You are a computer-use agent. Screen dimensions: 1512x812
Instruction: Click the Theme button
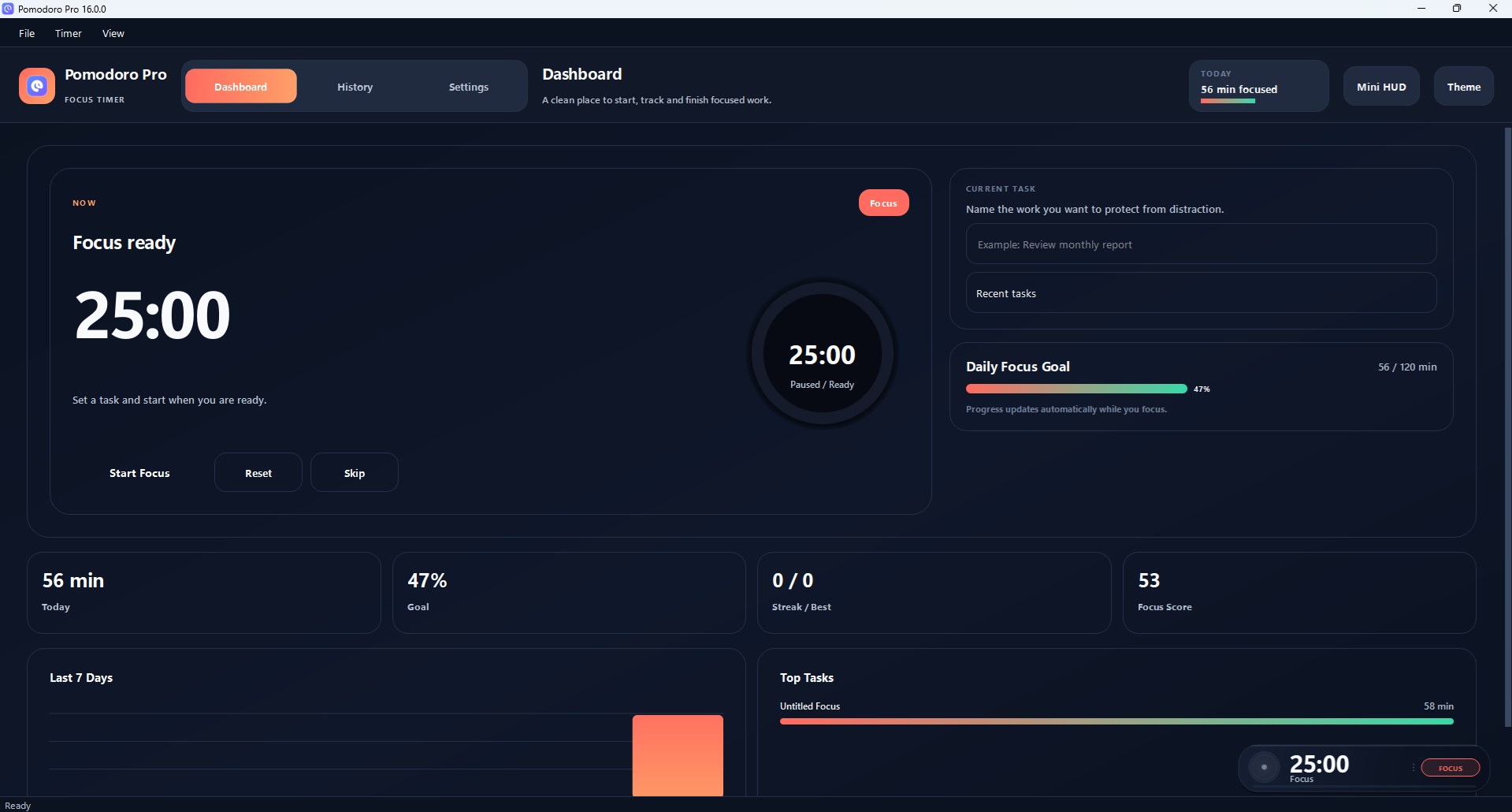click(1463, 87)
